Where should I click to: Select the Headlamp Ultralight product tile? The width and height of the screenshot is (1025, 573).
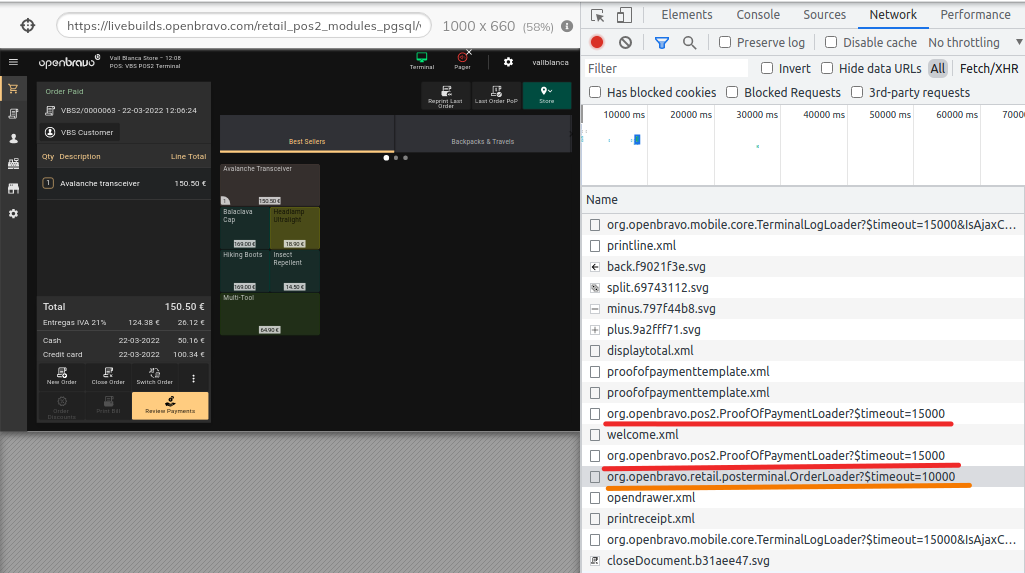295,228
